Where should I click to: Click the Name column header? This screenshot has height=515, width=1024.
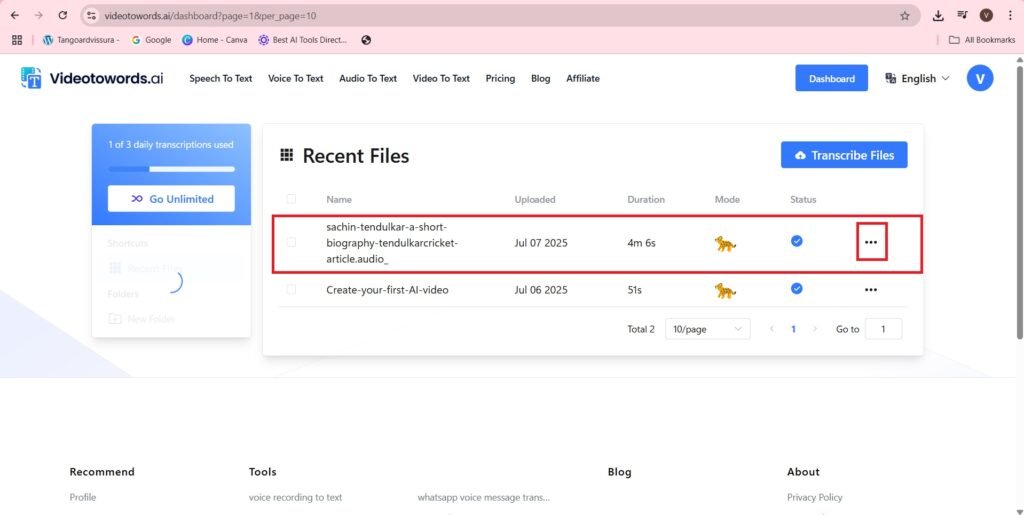coord(339,199)
